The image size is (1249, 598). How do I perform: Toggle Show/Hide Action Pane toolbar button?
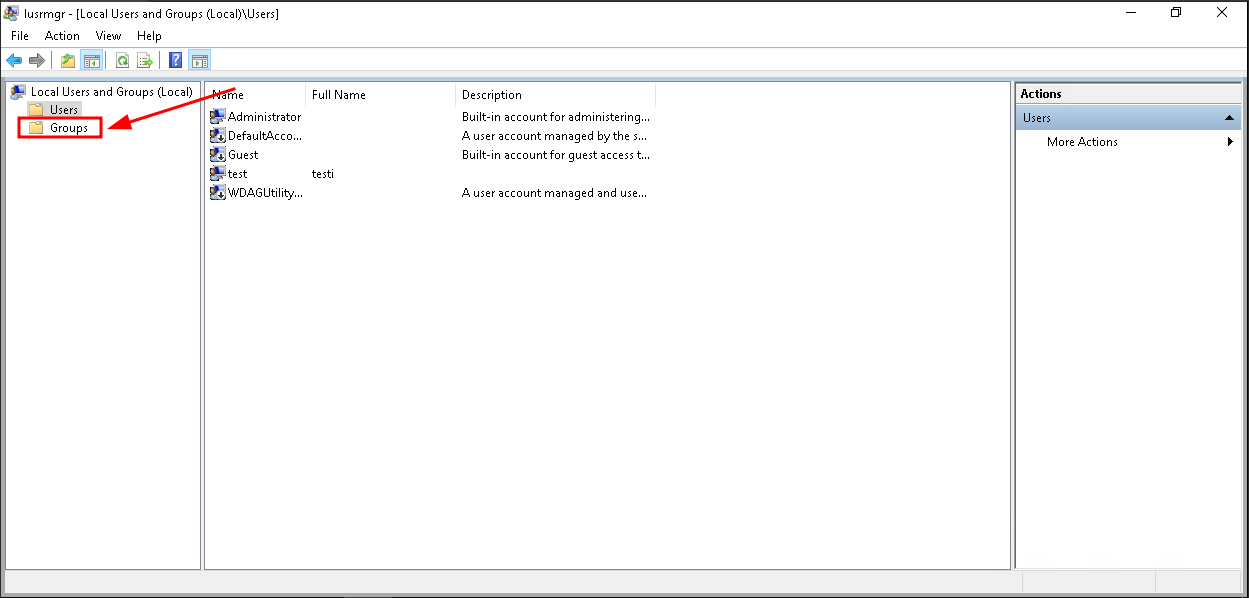tap(199, 60)
